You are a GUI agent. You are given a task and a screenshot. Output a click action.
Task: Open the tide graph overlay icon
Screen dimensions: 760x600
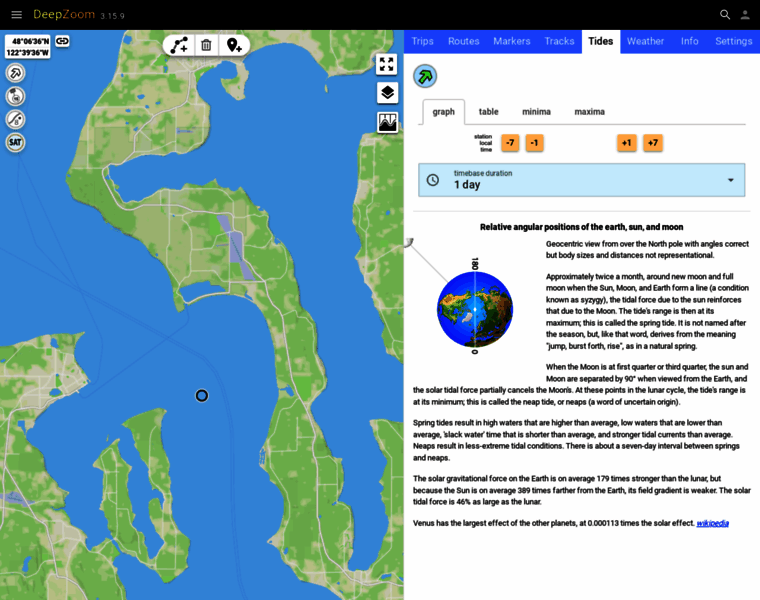[x=387, y=122]
